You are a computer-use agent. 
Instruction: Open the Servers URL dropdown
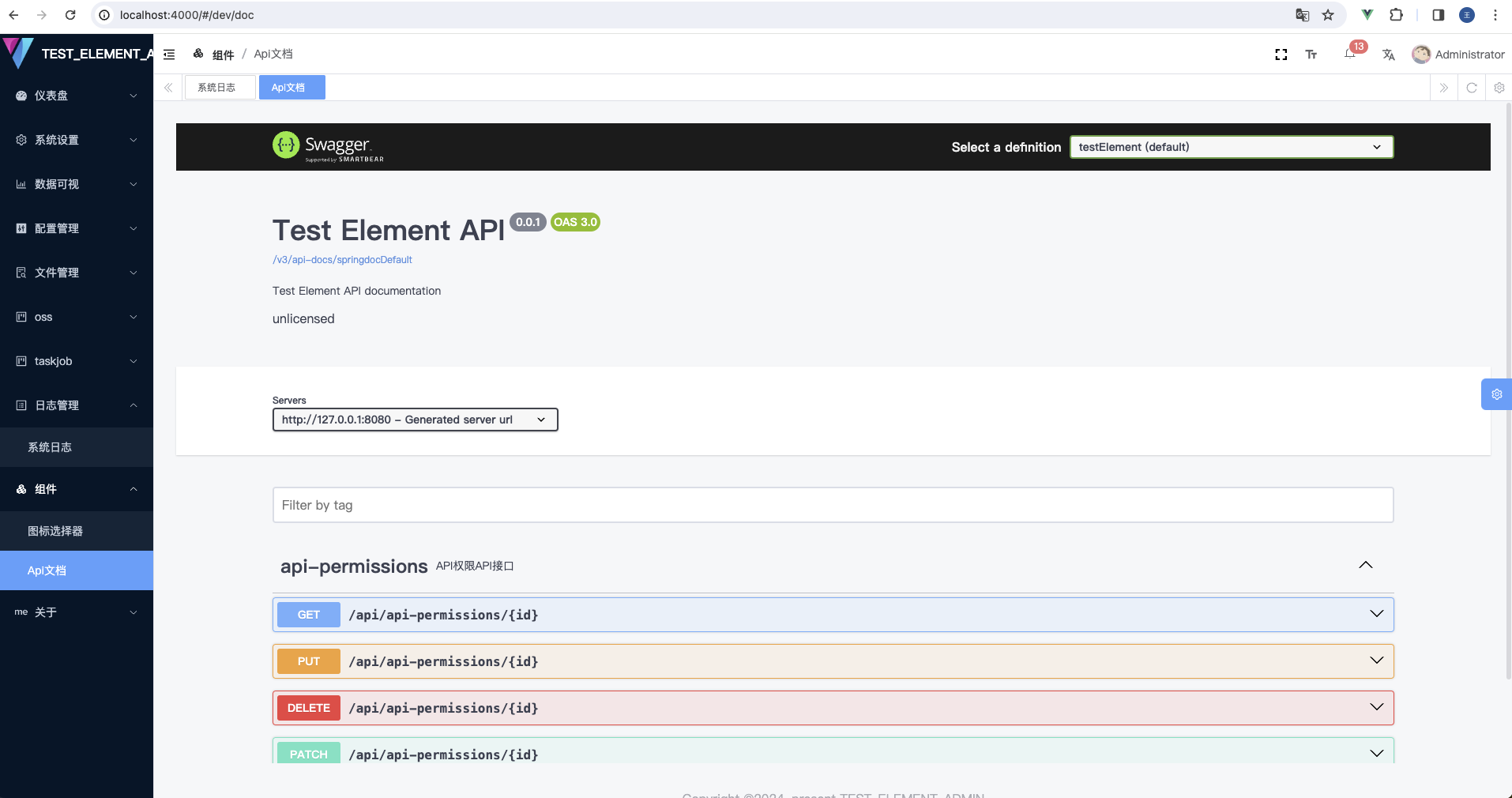(x=415, y=420)
